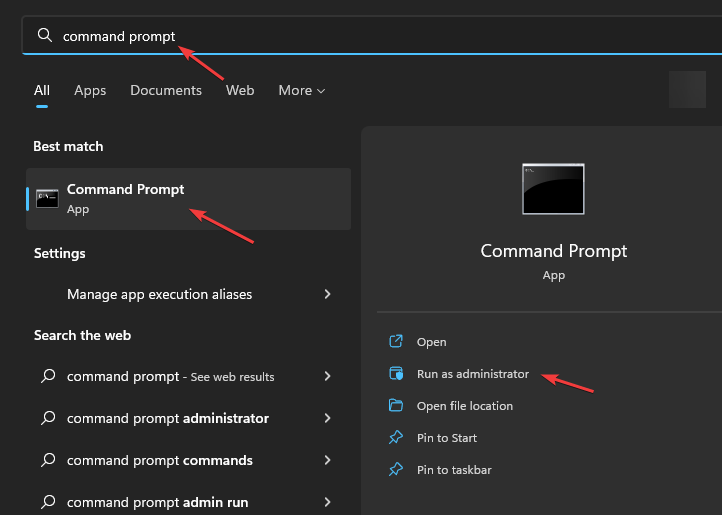
Task: Click the large Command Prompt preview icon
Action: 553,189
